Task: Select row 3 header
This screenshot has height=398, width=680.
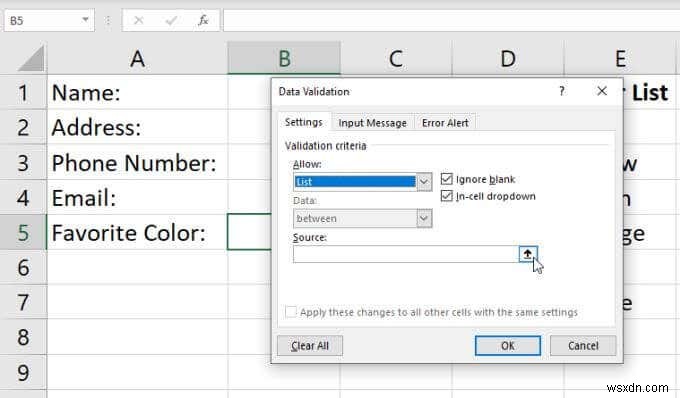Action: tap(23, 163)
